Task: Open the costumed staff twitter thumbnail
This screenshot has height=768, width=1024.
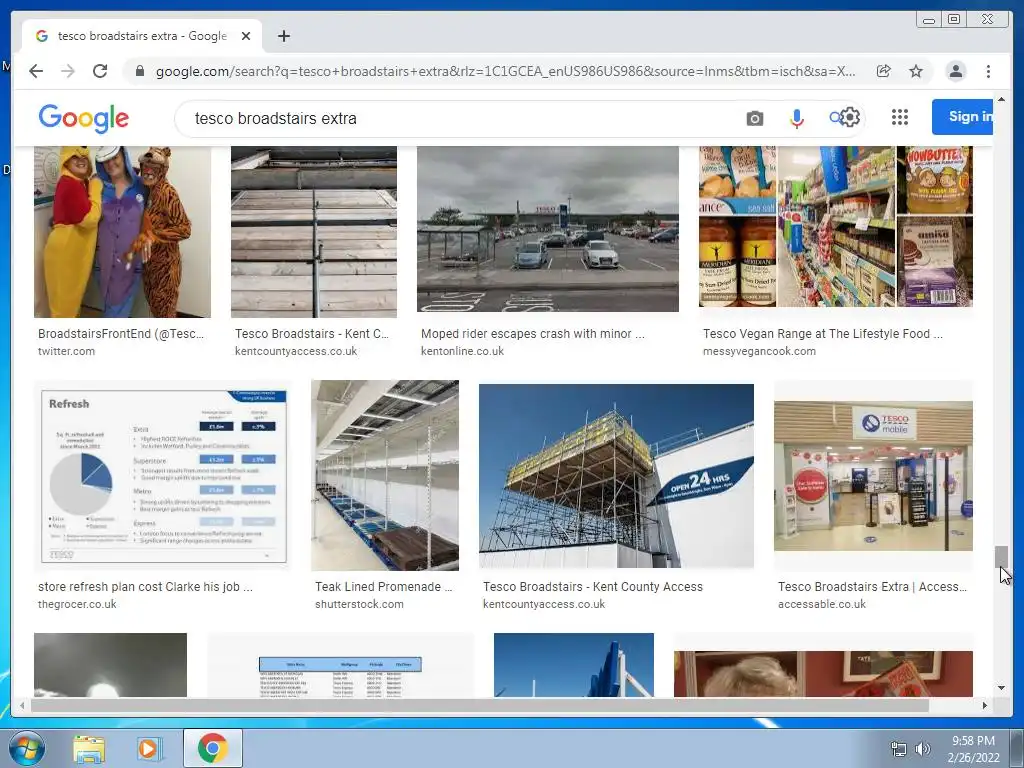Action: click(122, 231)
